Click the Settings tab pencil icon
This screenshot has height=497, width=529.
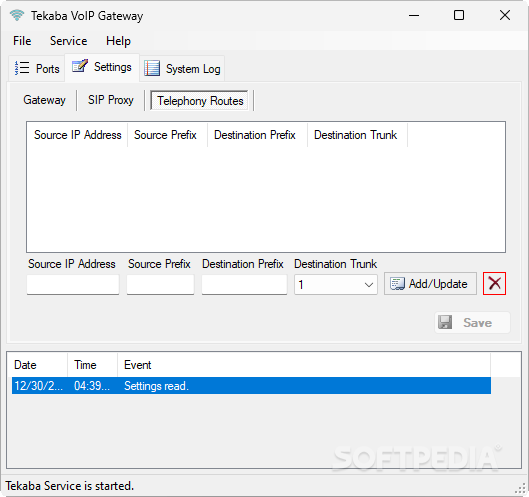[80, 66]
